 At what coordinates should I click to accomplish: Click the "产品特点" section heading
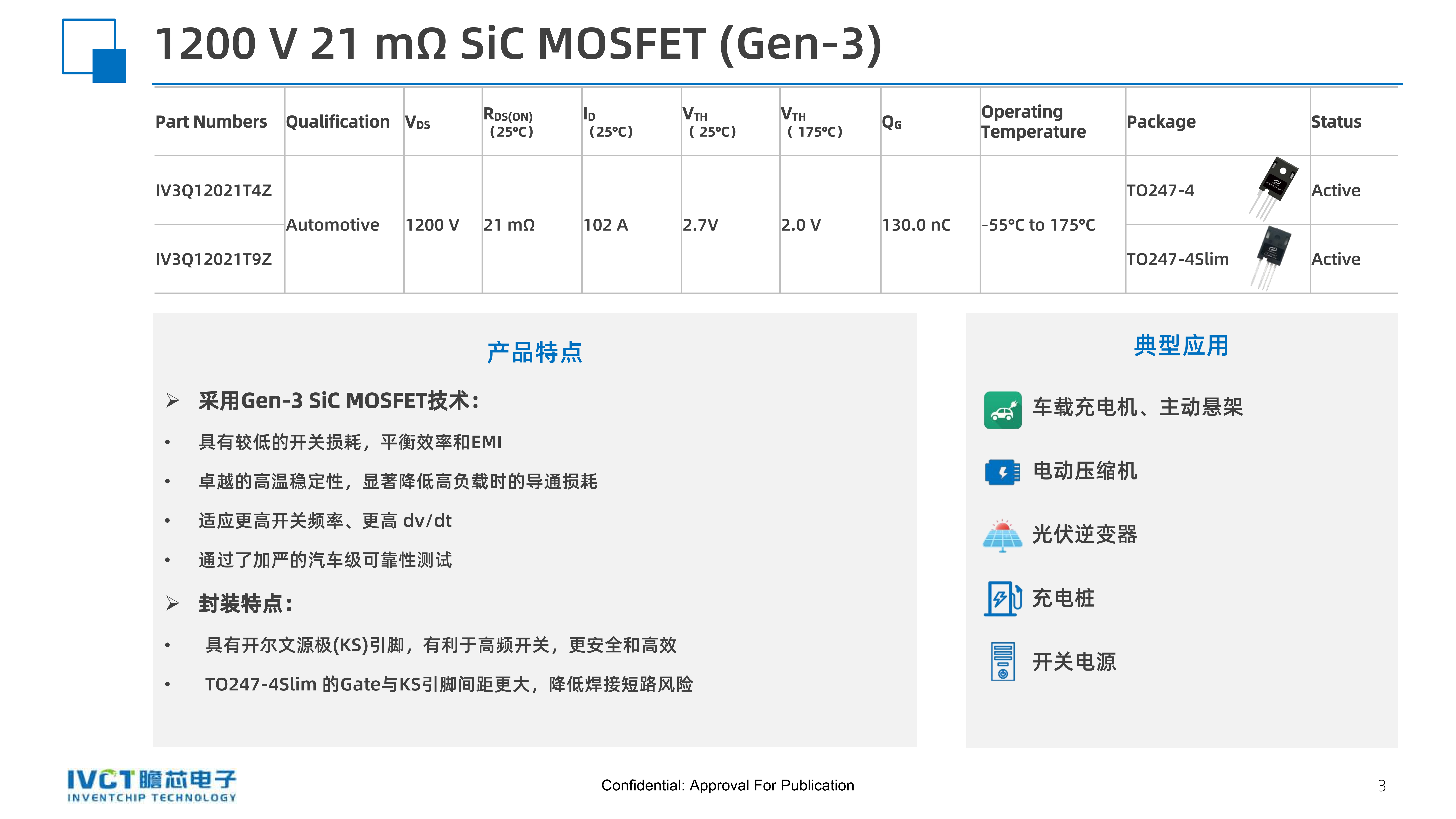coord(535,353)
